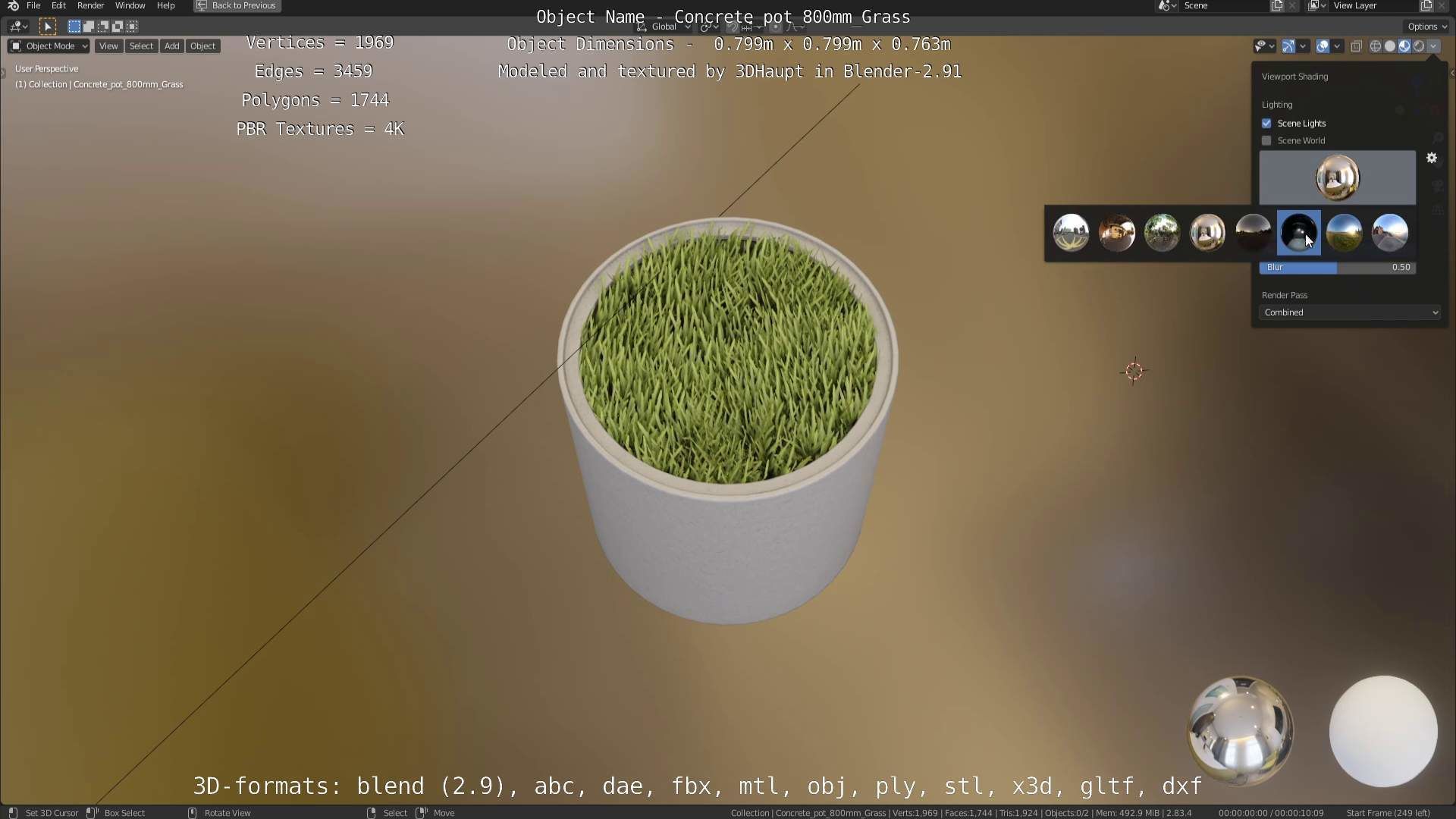Open the viewport Object menu
The height and width of the screenshot is (819, 1456).
click(202, 46)
